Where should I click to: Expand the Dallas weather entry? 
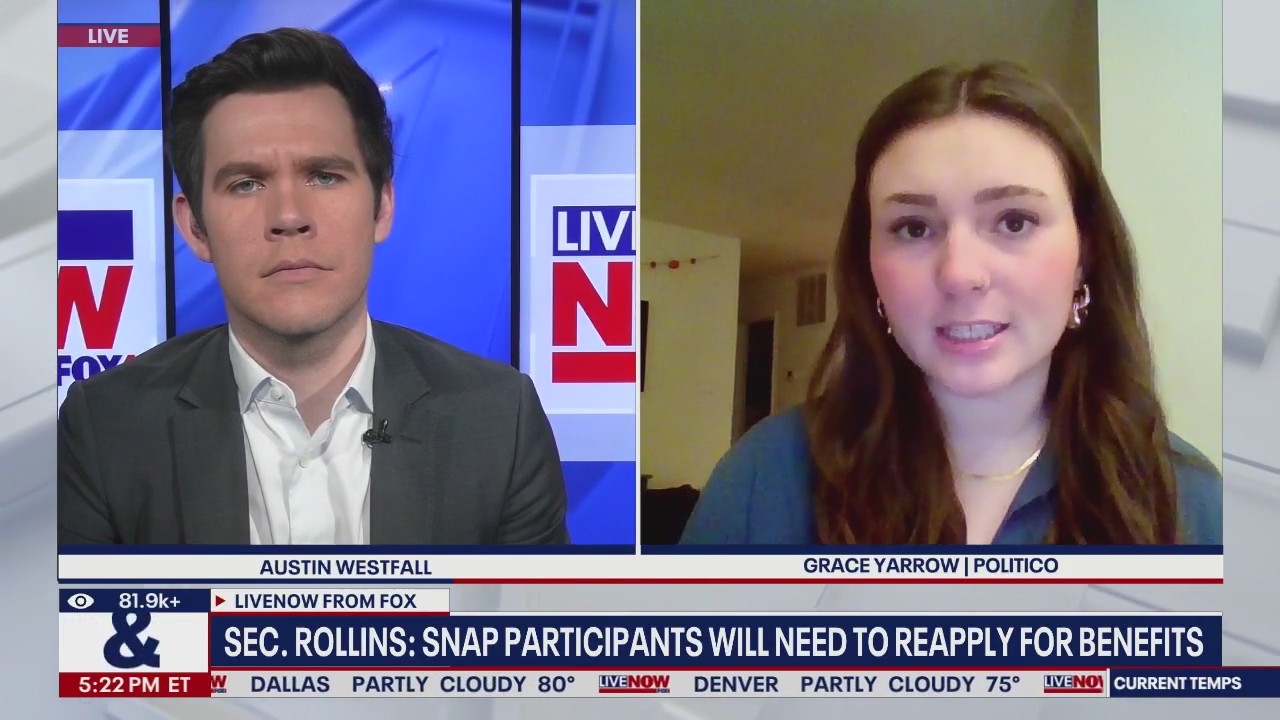[x=292, y=684]
